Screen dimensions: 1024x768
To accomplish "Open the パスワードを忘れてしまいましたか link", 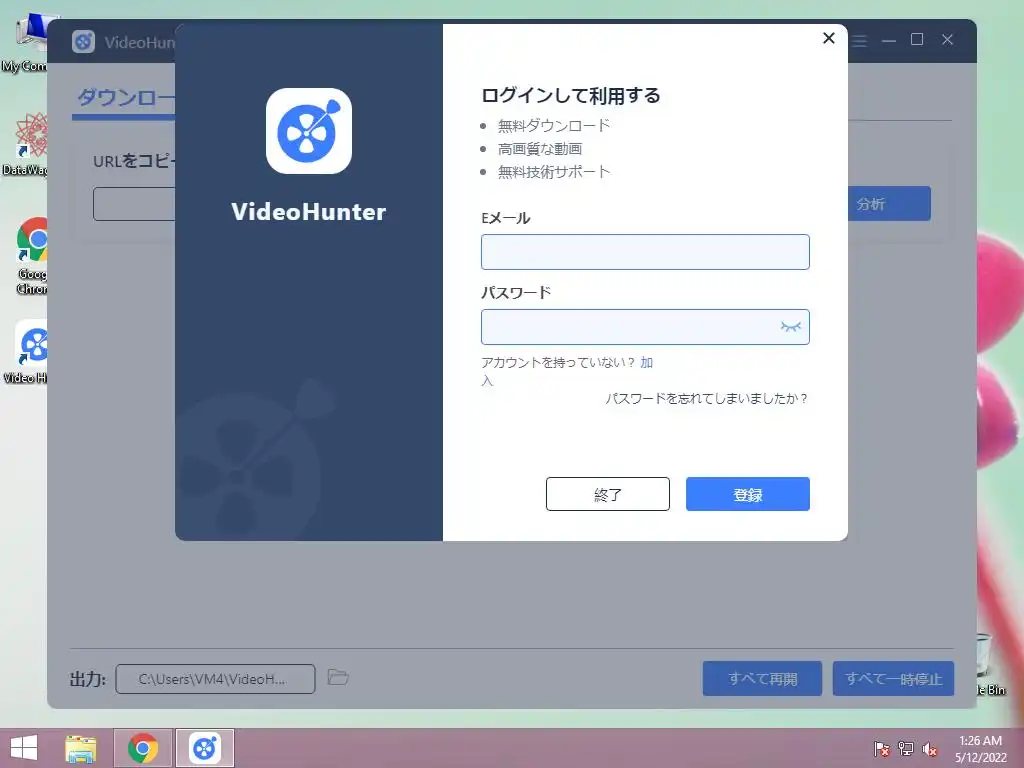I will pyautogui.click(x=706, y=398).
